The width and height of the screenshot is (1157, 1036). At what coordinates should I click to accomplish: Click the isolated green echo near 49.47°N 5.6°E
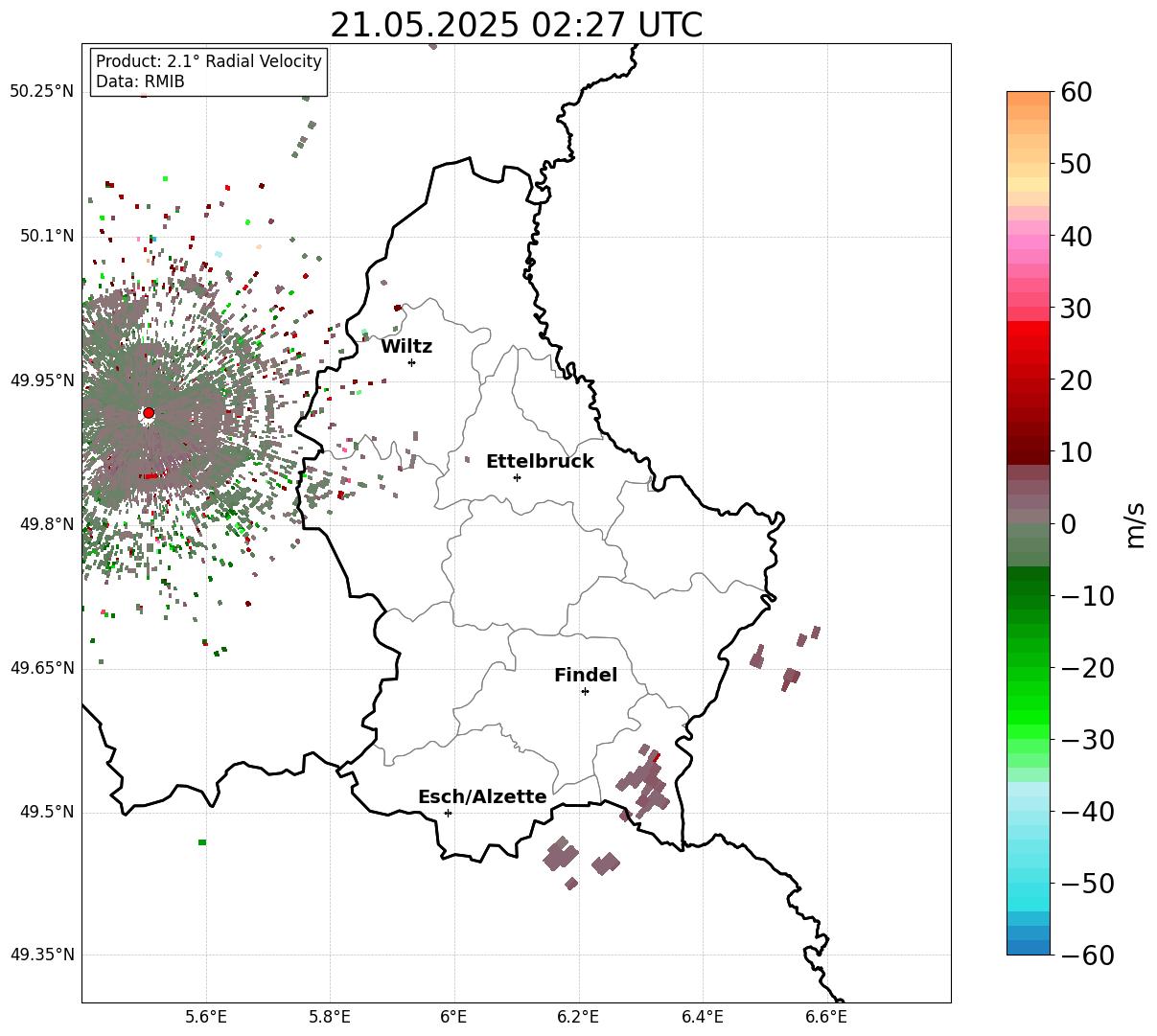[202, 842]
